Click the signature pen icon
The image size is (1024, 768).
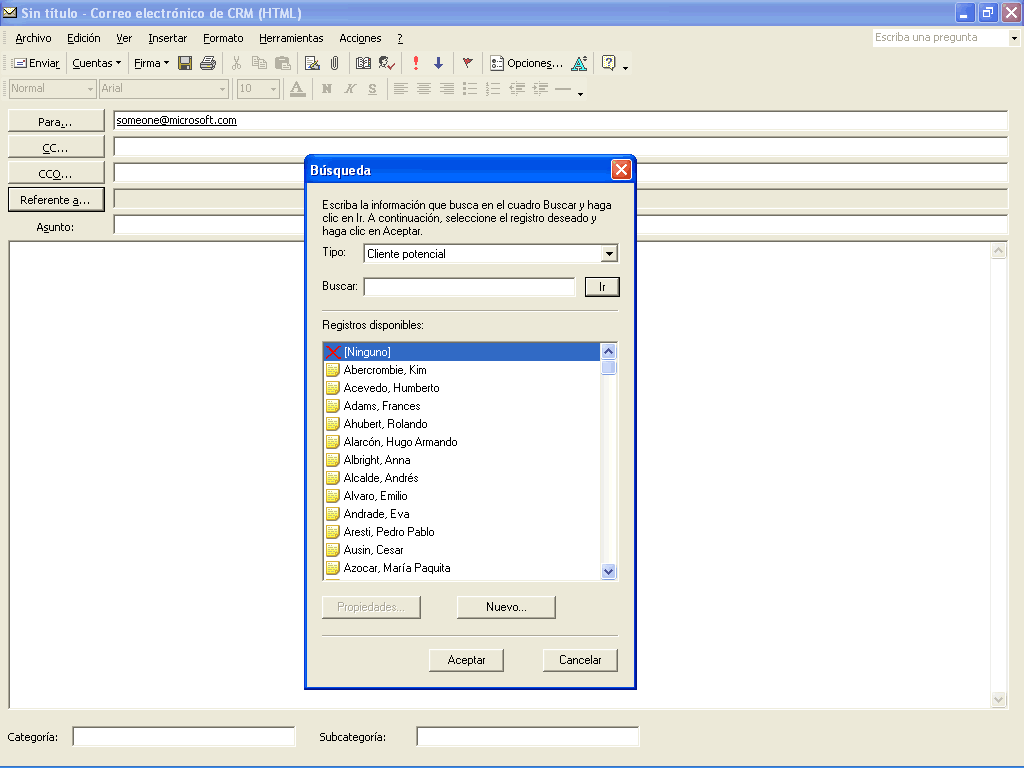click(312, 63)
